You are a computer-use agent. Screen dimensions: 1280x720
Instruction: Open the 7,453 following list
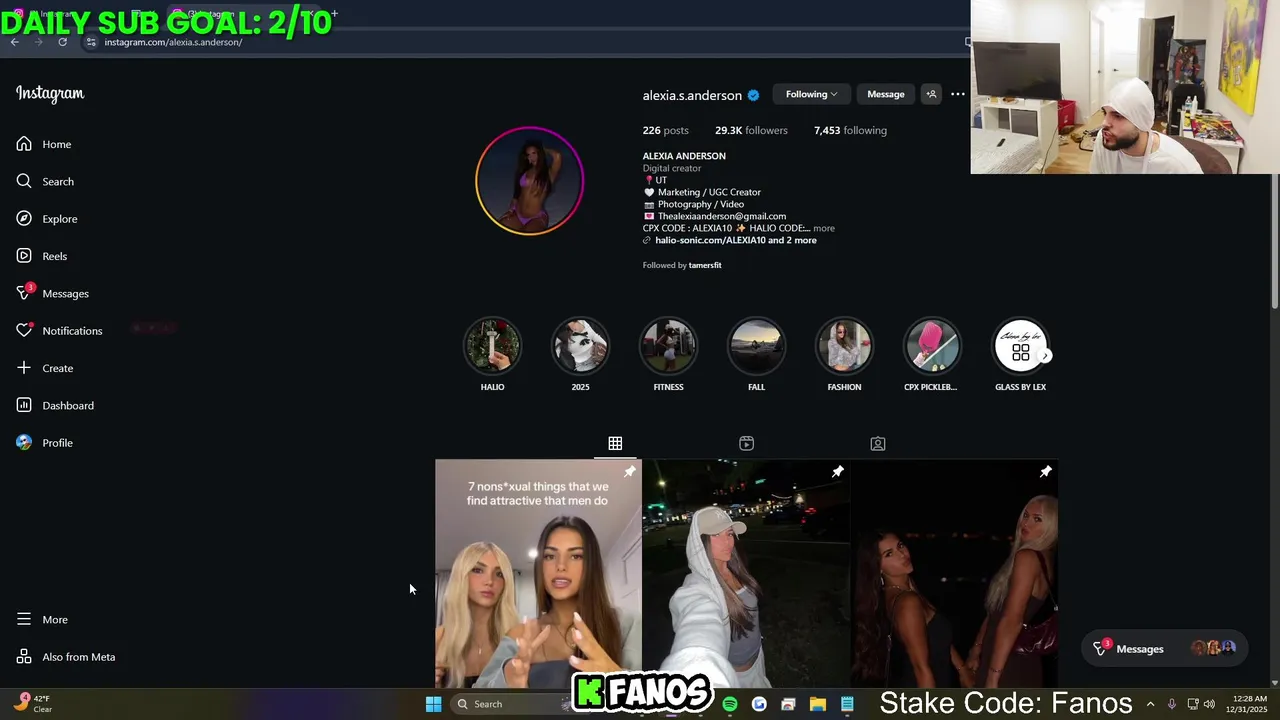(850, 130)
